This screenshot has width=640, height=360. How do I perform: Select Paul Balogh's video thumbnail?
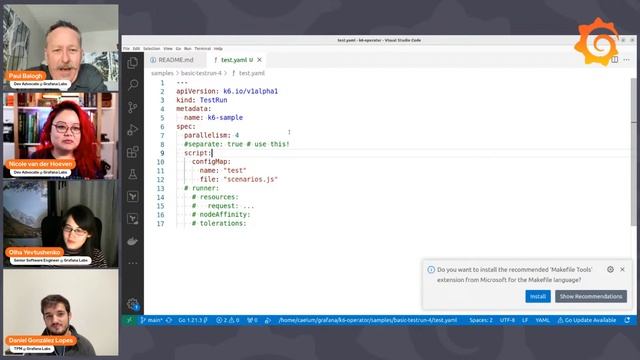point(61,48)
